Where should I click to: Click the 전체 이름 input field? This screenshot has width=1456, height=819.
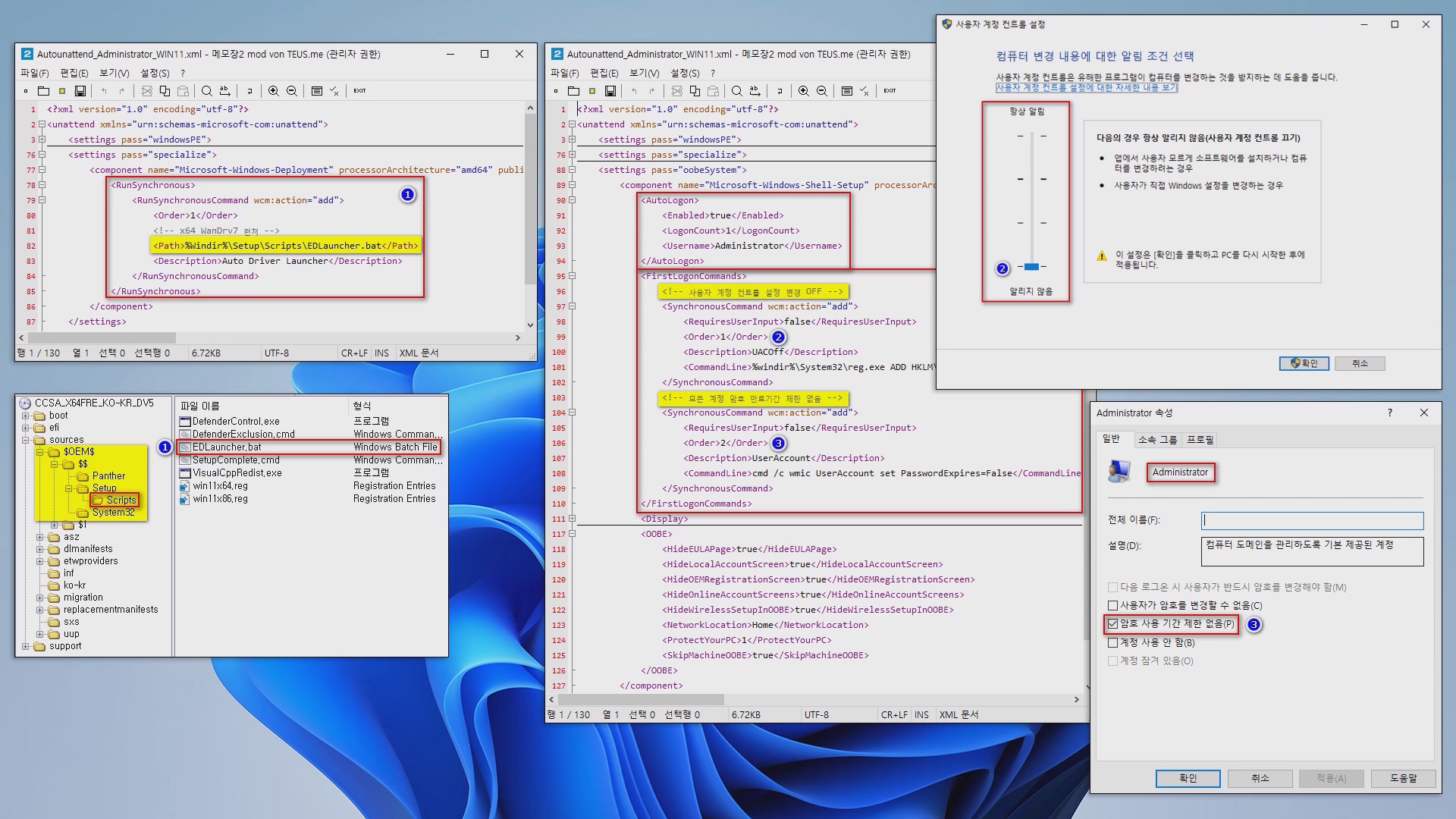tap(1312, 520)
